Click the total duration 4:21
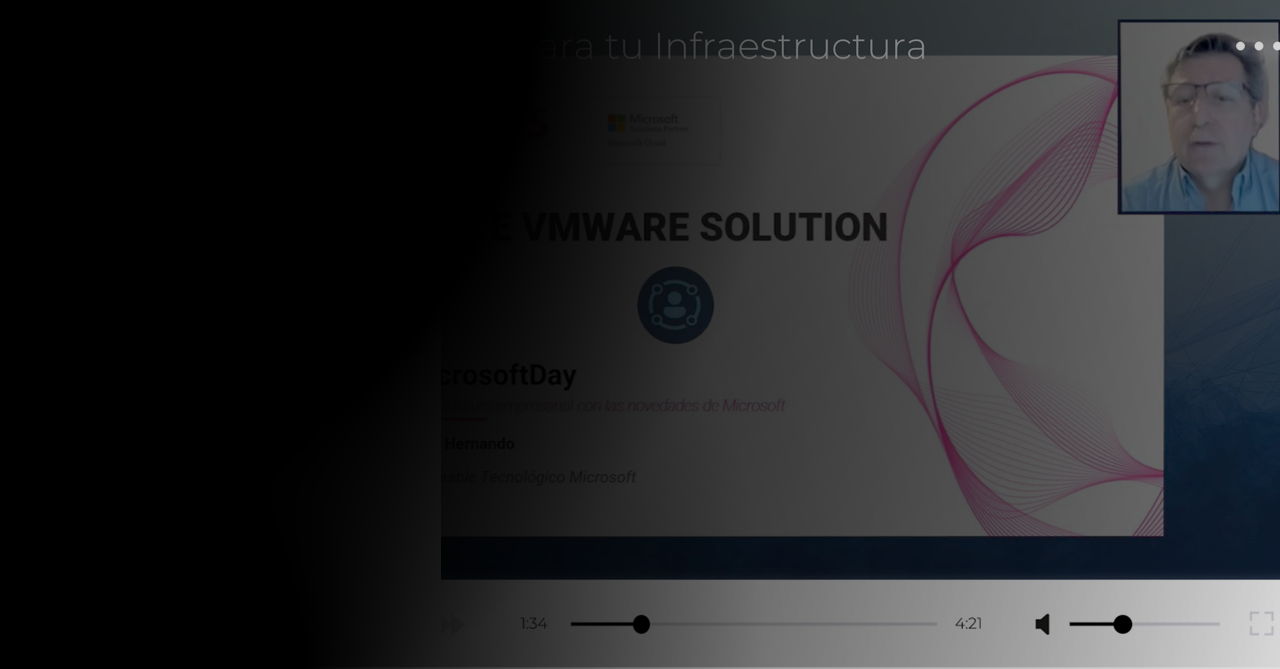 pyautogui.click(x=968, y=624)
